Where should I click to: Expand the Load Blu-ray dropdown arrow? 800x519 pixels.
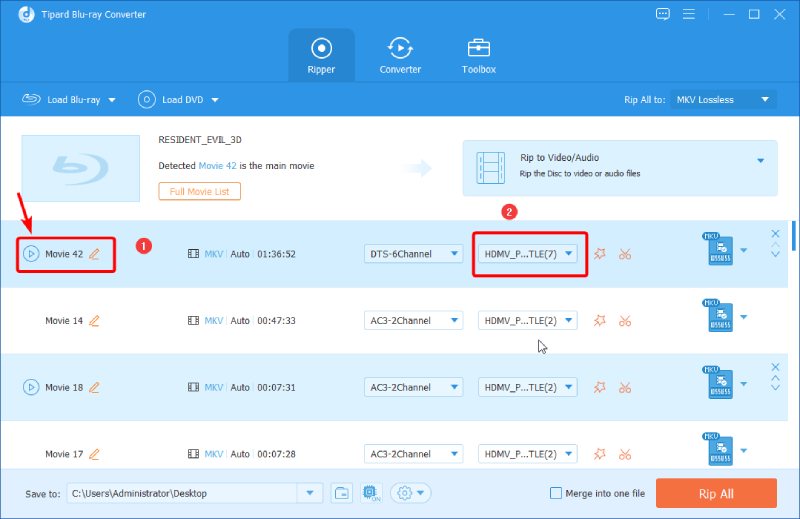coord(112,100)
